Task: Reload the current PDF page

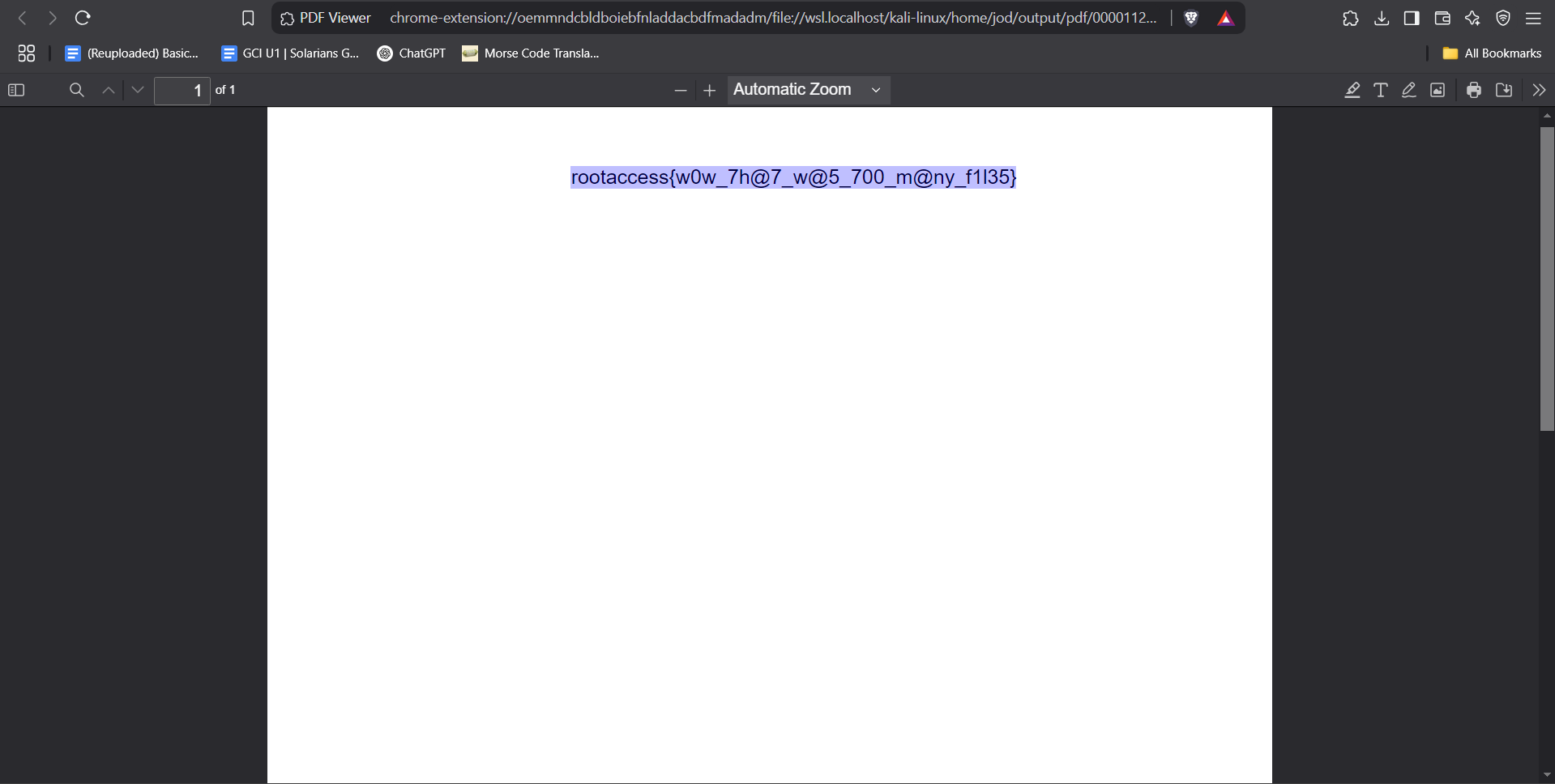Action: [83, 18]
